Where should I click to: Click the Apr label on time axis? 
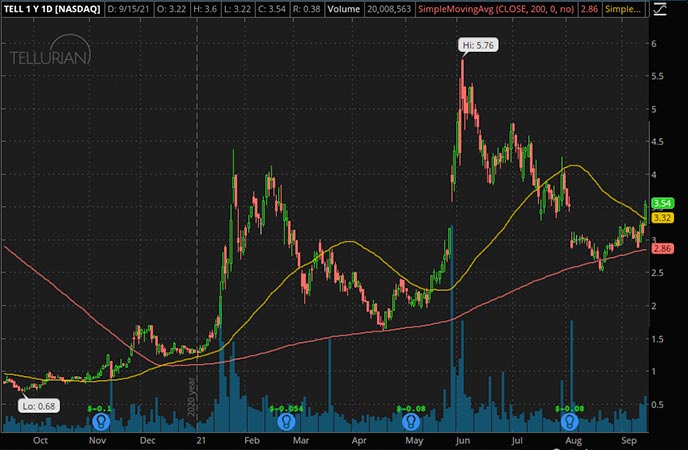(359, 440)
